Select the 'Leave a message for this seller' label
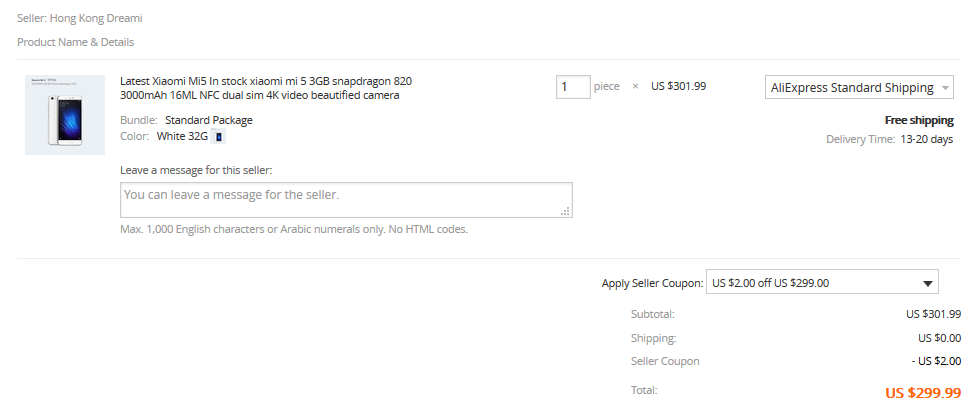This screenshot has height=417, width=974. pyautogui.click(x=196, y=170)
